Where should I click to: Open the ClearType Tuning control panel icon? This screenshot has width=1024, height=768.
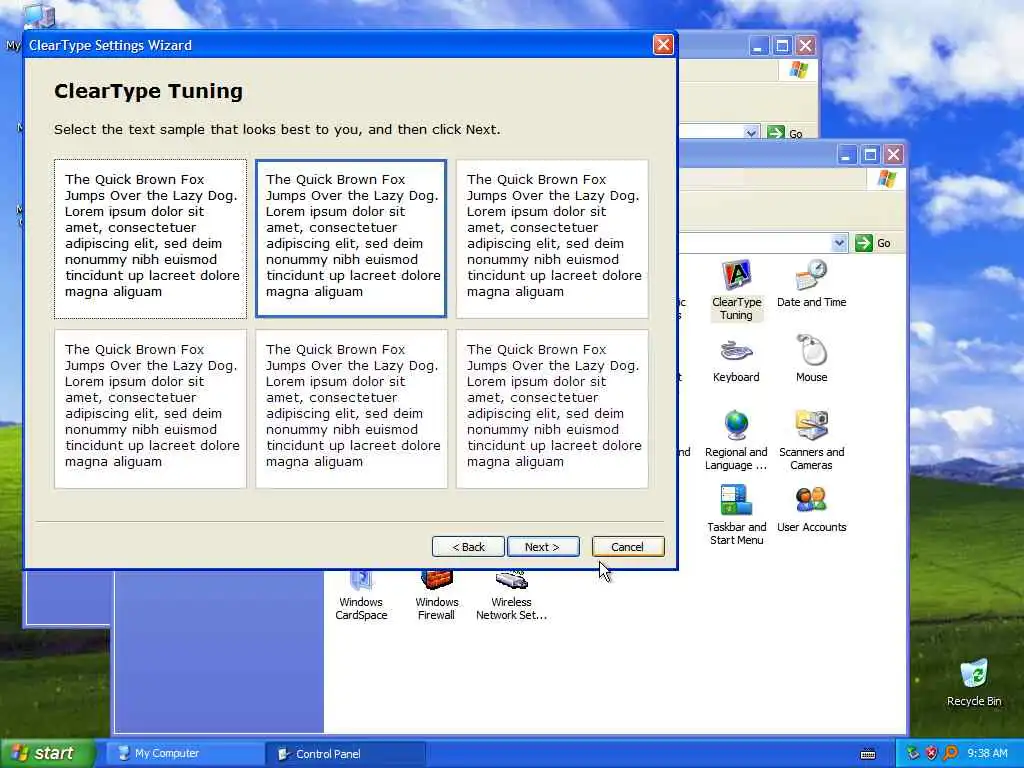coord(736,289)
